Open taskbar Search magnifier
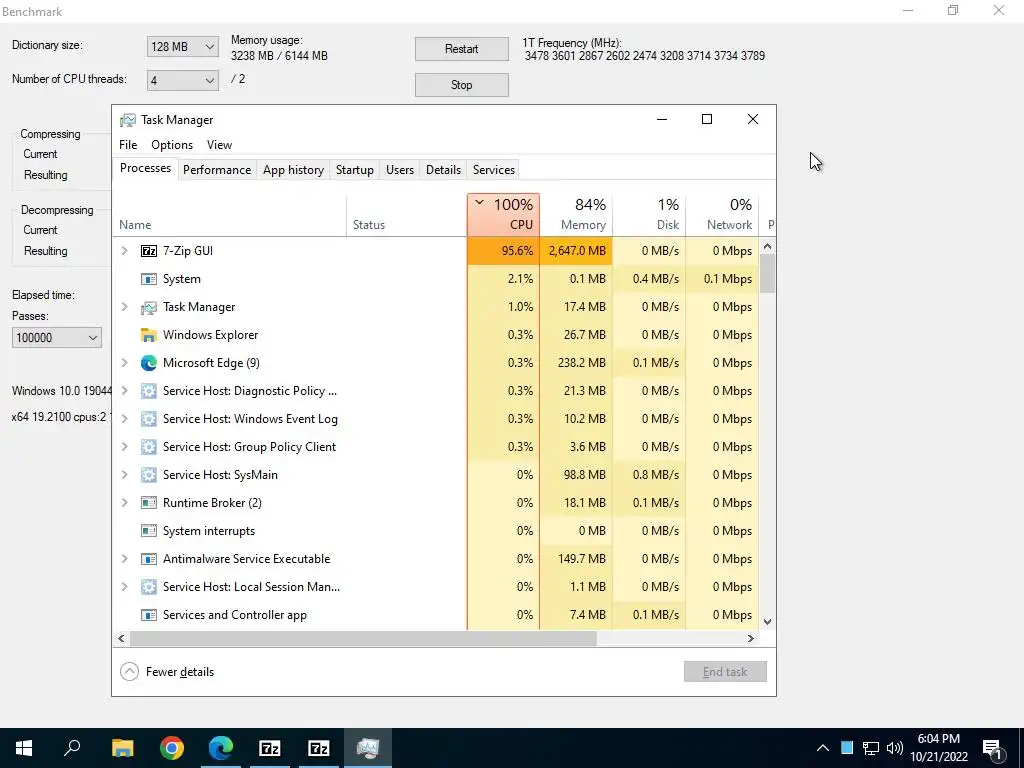Viewport: 1024px width, 768px height. point(72,748)
